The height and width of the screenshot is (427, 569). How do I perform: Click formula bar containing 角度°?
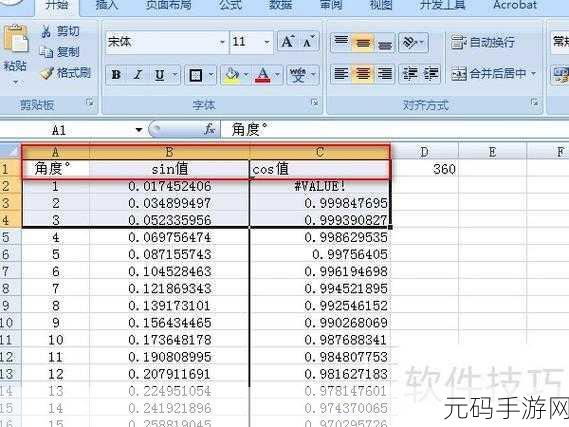point(394,130)
